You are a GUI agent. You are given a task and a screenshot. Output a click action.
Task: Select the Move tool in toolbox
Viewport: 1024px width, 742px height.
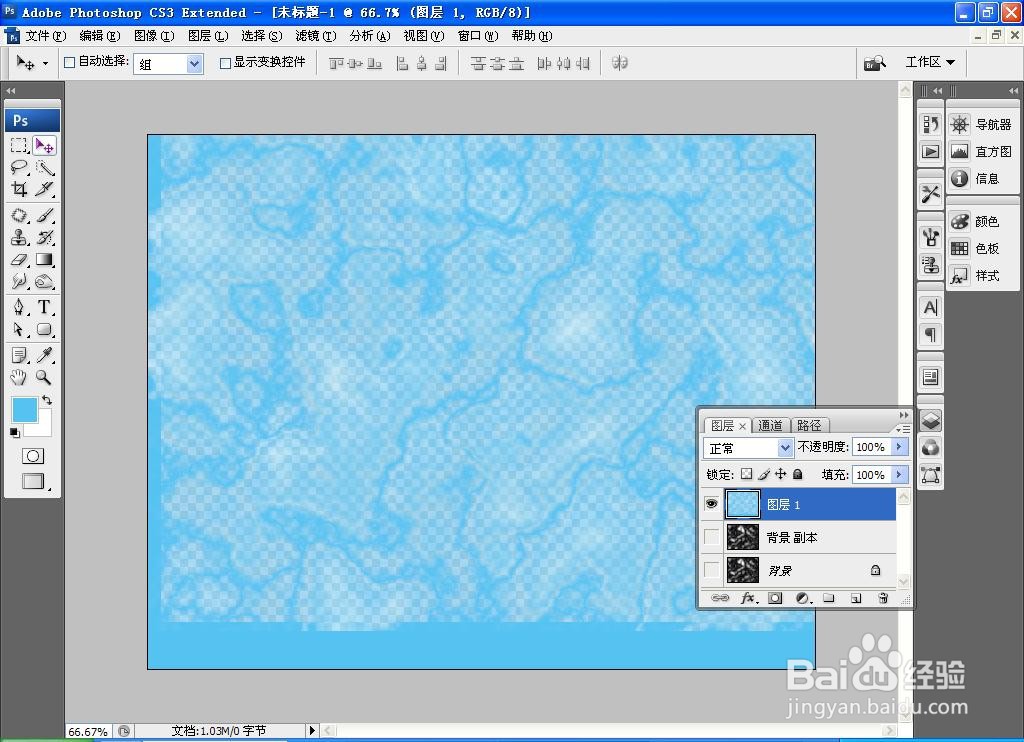point(44,145)
